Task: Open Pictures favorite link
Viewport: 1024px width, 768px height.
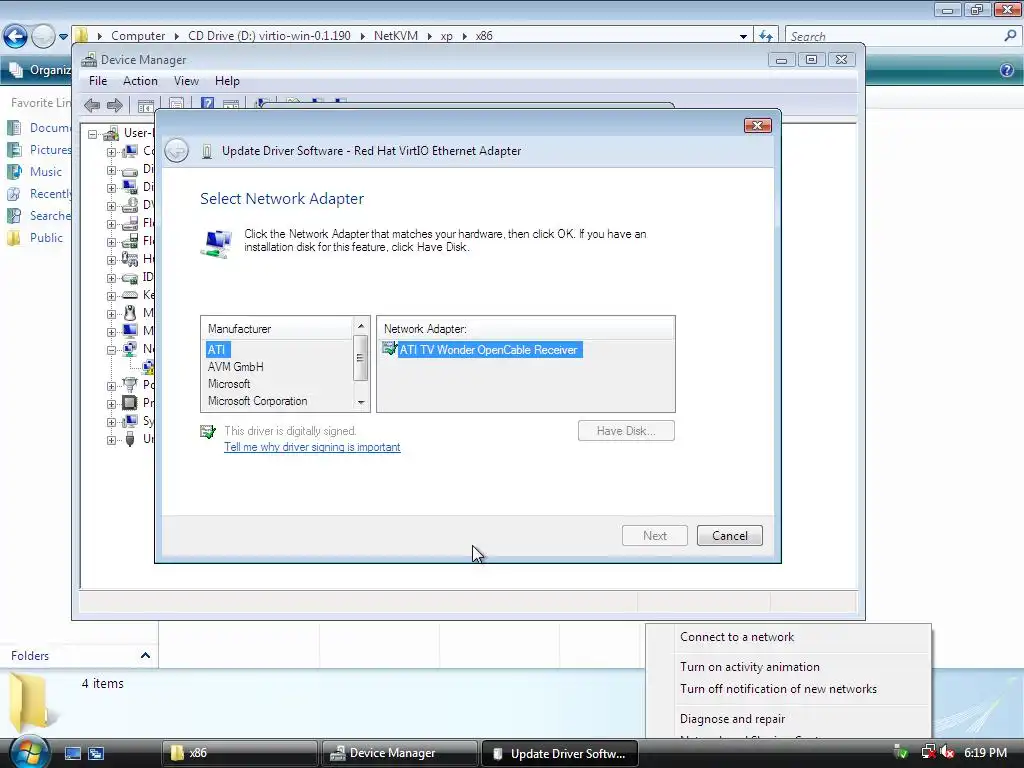Action: pyautogui.click(x=39, y=150)
